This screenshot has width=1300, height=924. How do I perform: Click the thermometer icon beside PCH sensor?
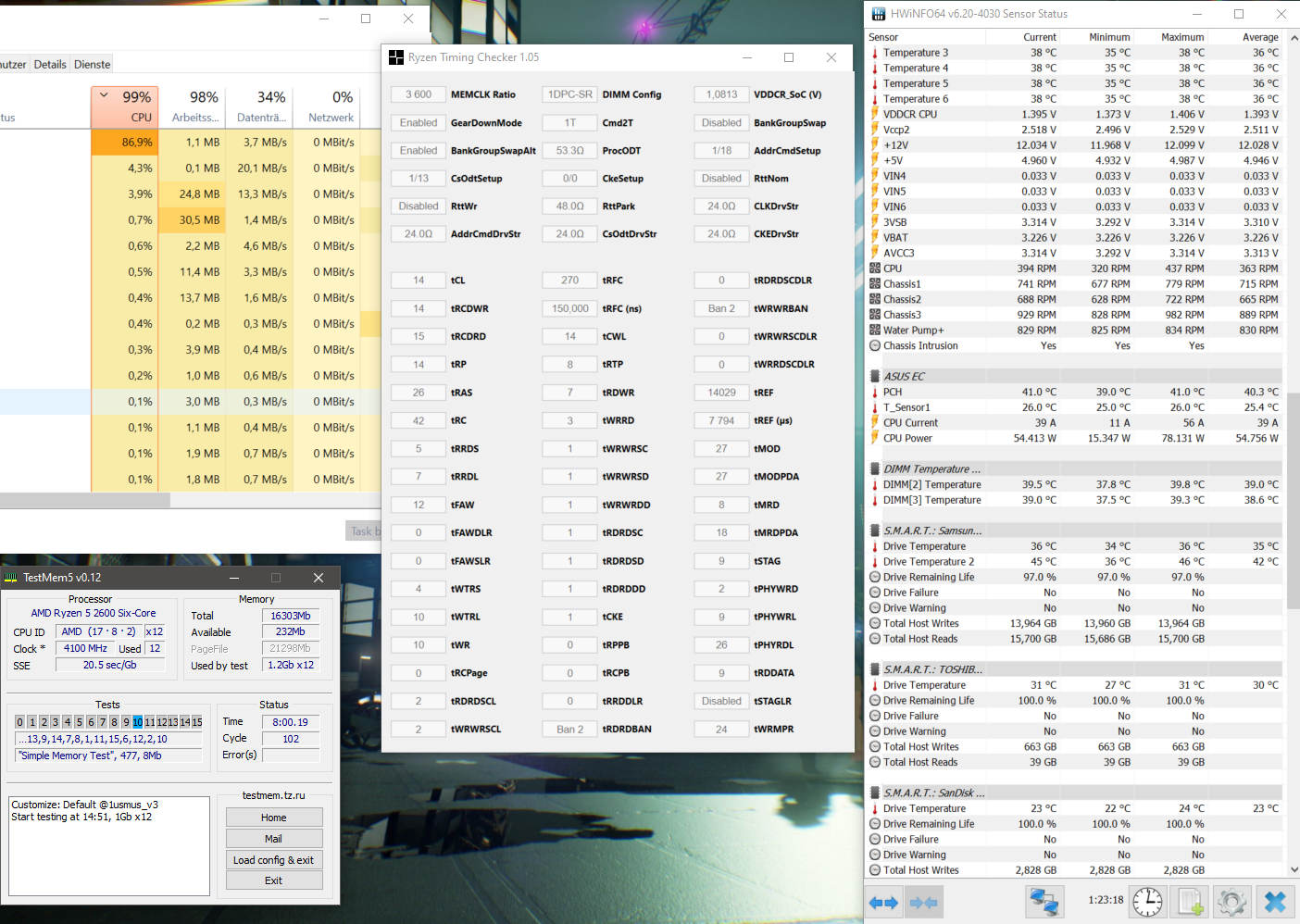tap(875, 392)
